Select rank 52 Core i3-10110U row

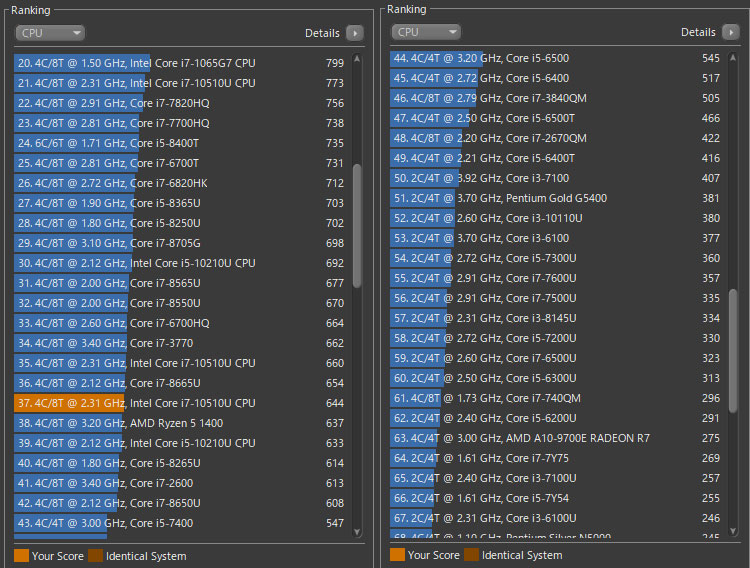557,218
